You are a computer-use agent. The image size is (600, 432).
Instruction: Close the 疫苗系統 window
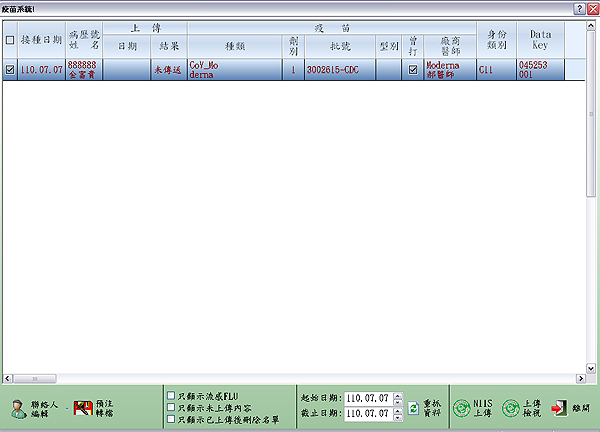[x=592, y=7]
